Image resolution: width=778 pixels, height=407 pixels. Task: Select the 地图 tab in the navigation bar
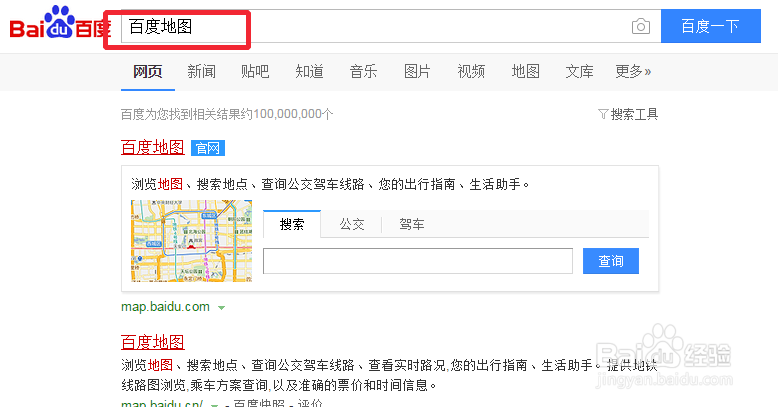(525, 71)
